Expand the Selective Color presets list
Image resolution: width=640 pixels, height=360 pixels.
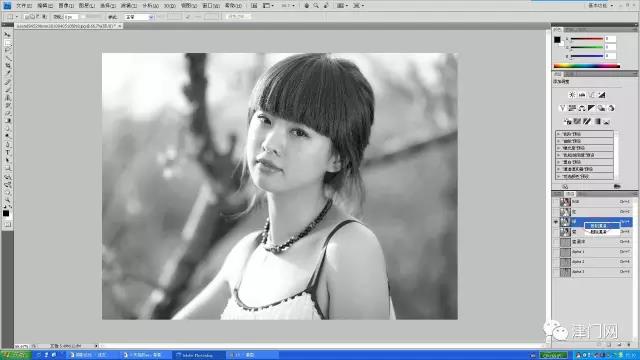559,176
